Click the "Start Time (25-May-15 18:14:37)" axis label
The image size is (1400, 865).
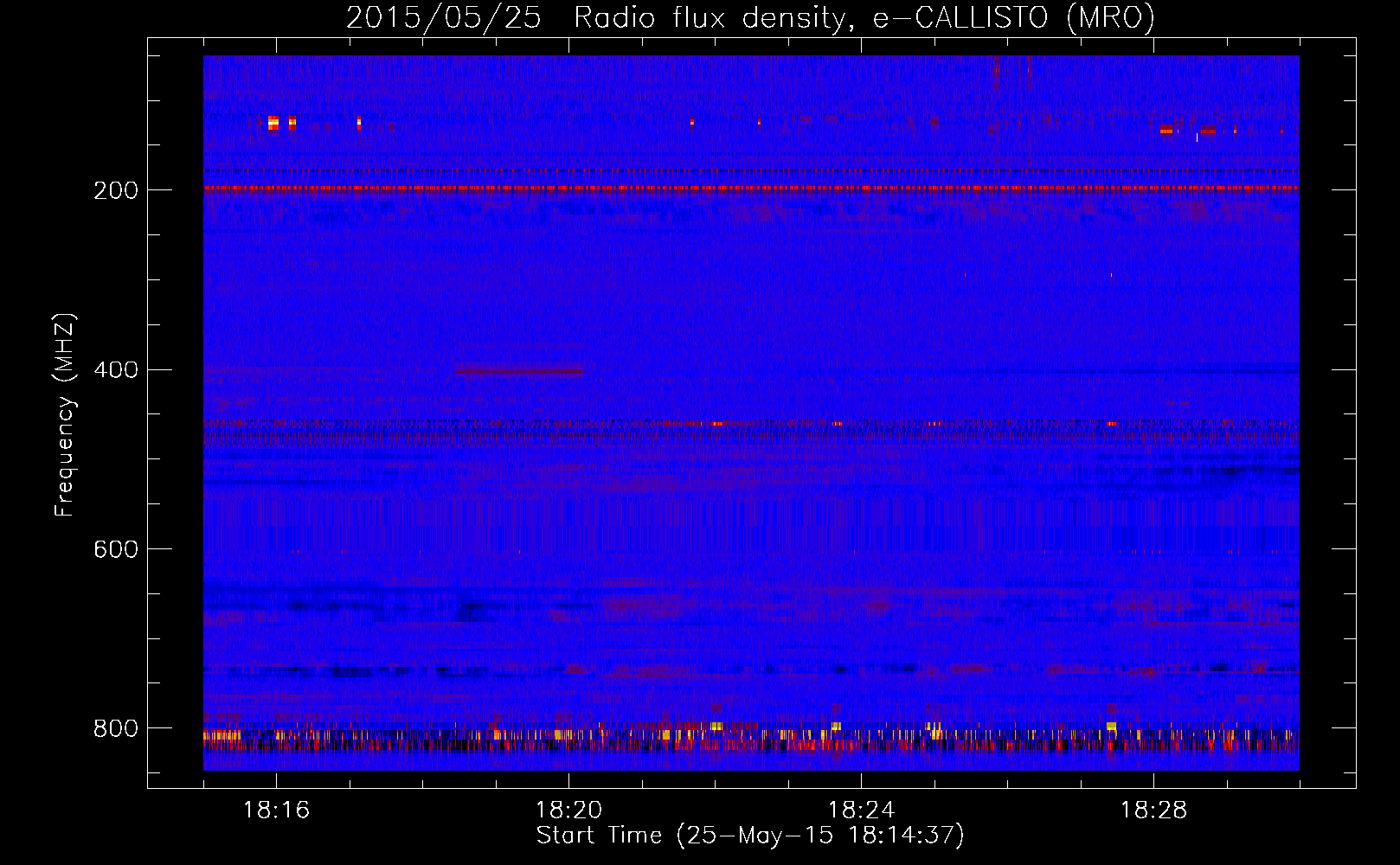(750, 836)
